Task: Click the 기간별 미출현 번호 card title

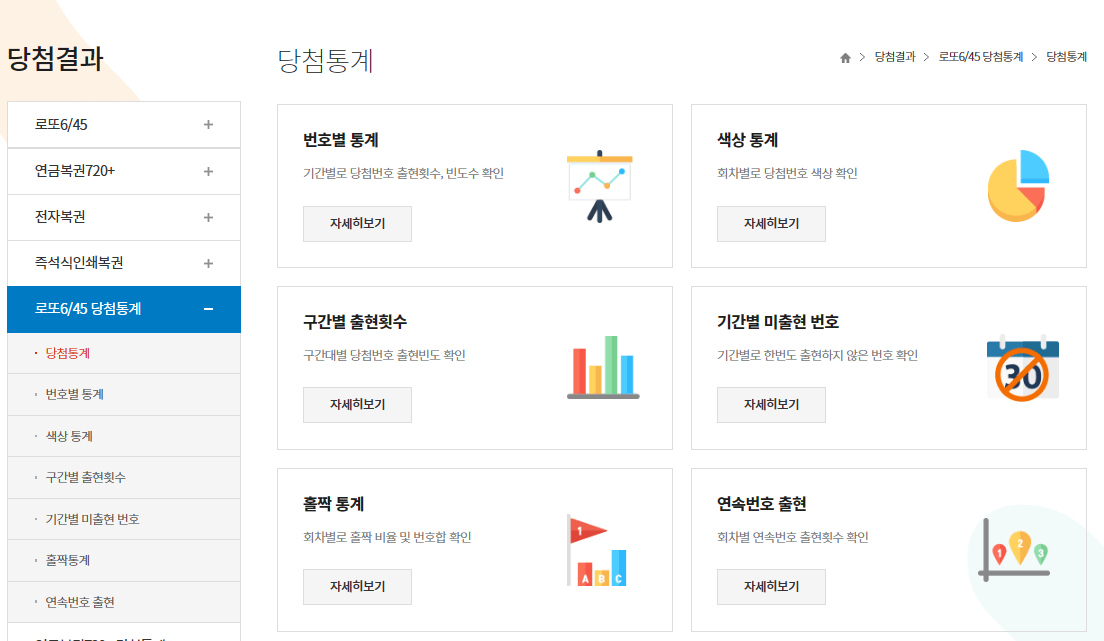Action: pos(778,322)
